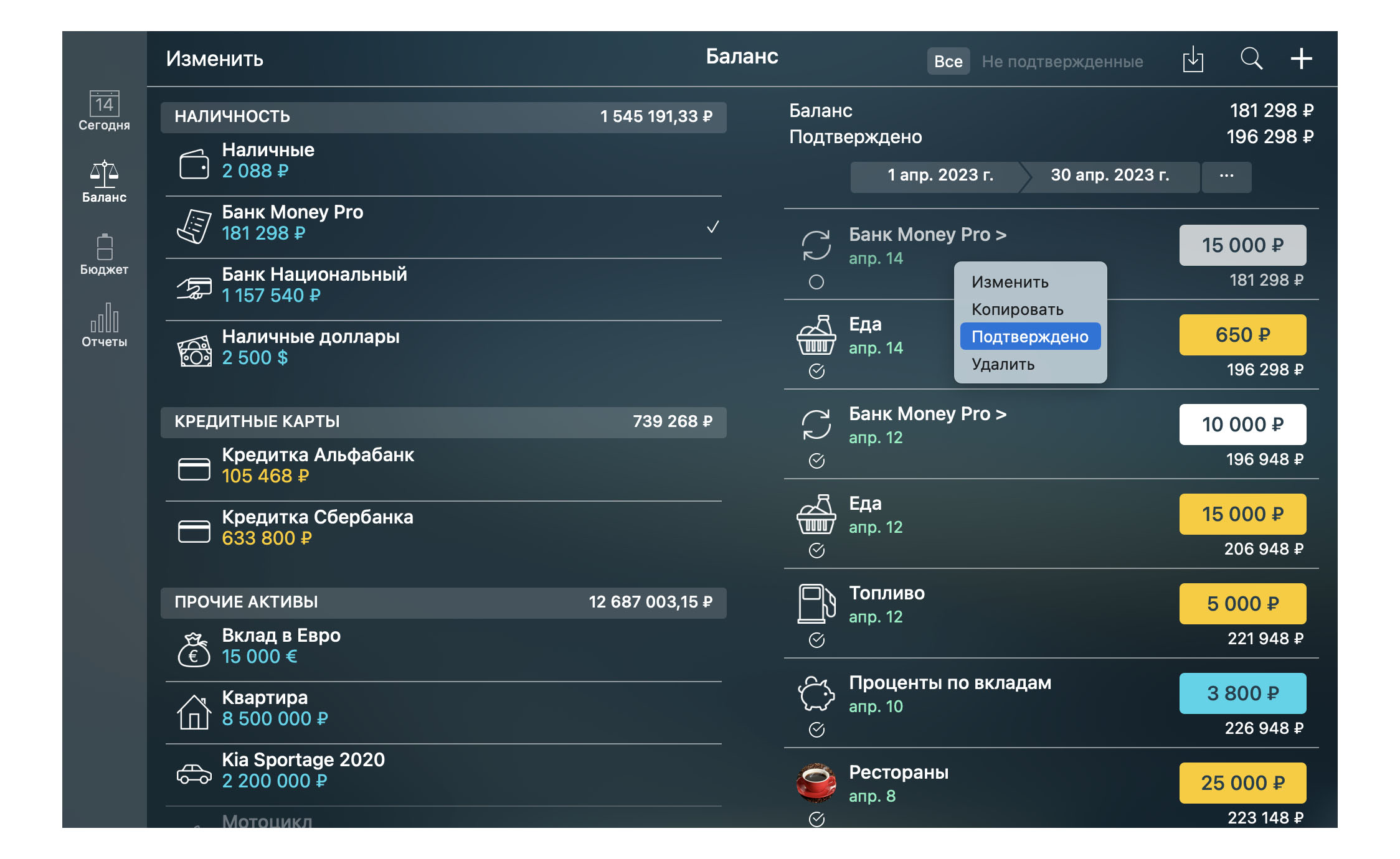Toggle cleared status of Еда апр. 12
The image size is (1400, 859).
[x=816, y=551]
